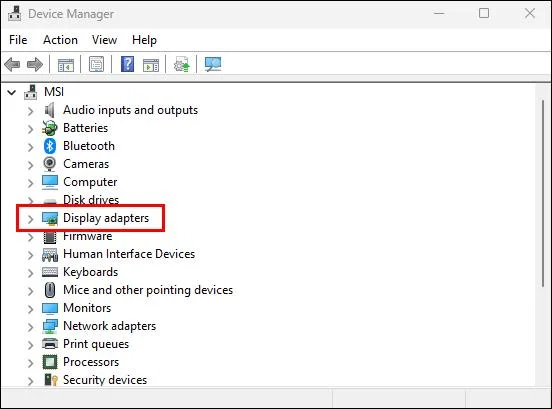Open the File menu

tap(18, 40)
